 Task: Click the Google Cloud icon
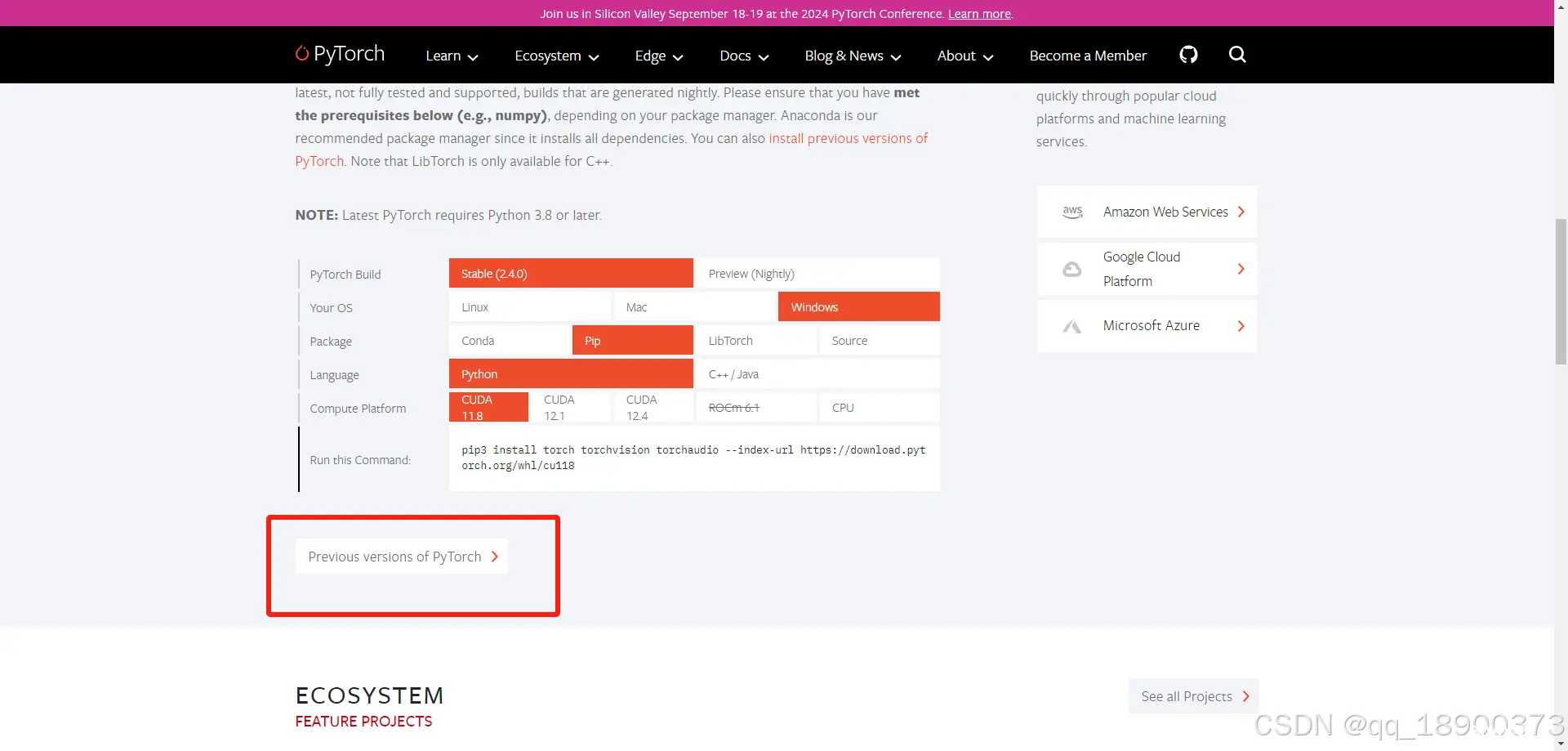1071,269
